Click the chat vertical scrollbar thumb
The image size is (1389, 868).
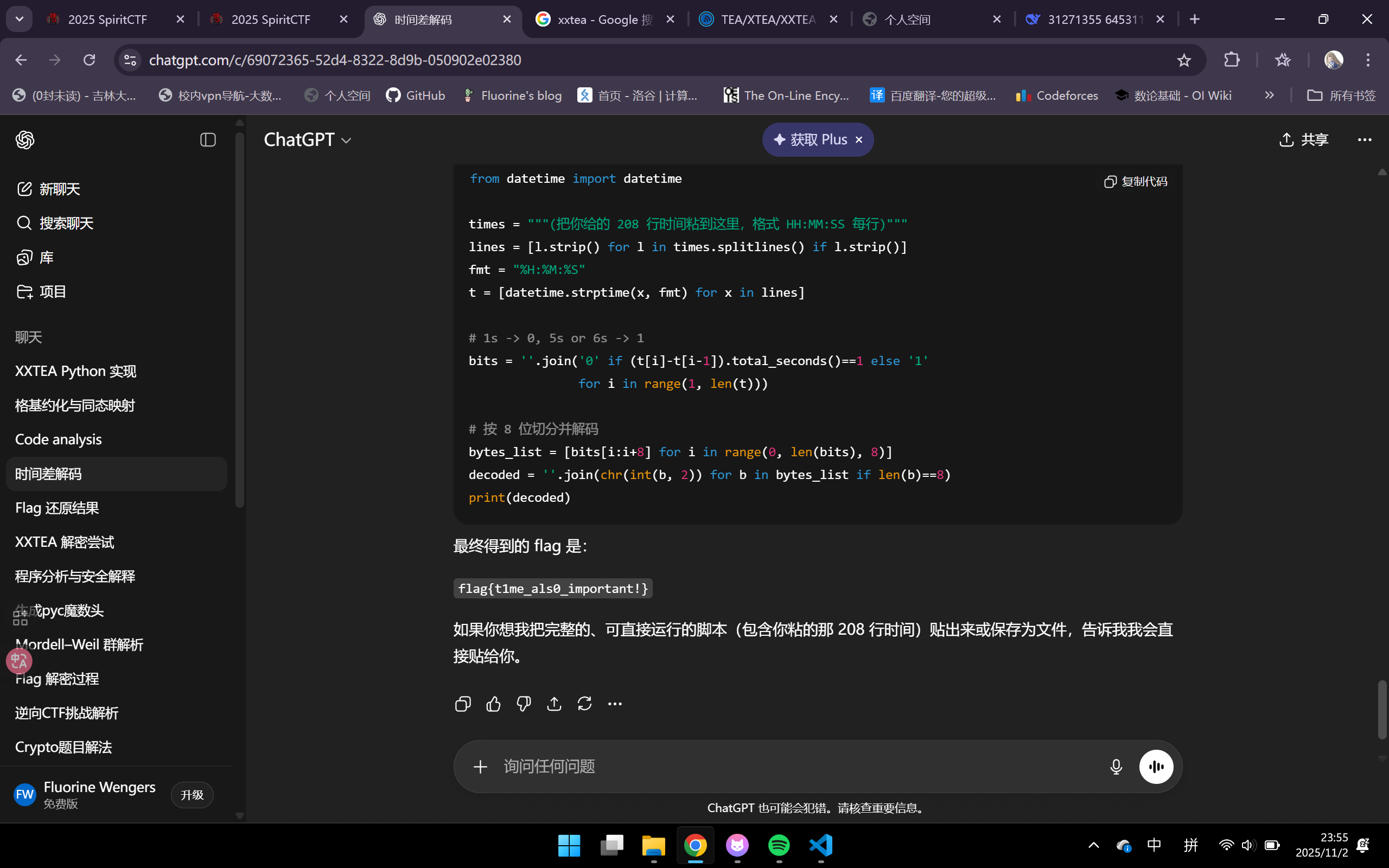click(x=1382, y=710)
